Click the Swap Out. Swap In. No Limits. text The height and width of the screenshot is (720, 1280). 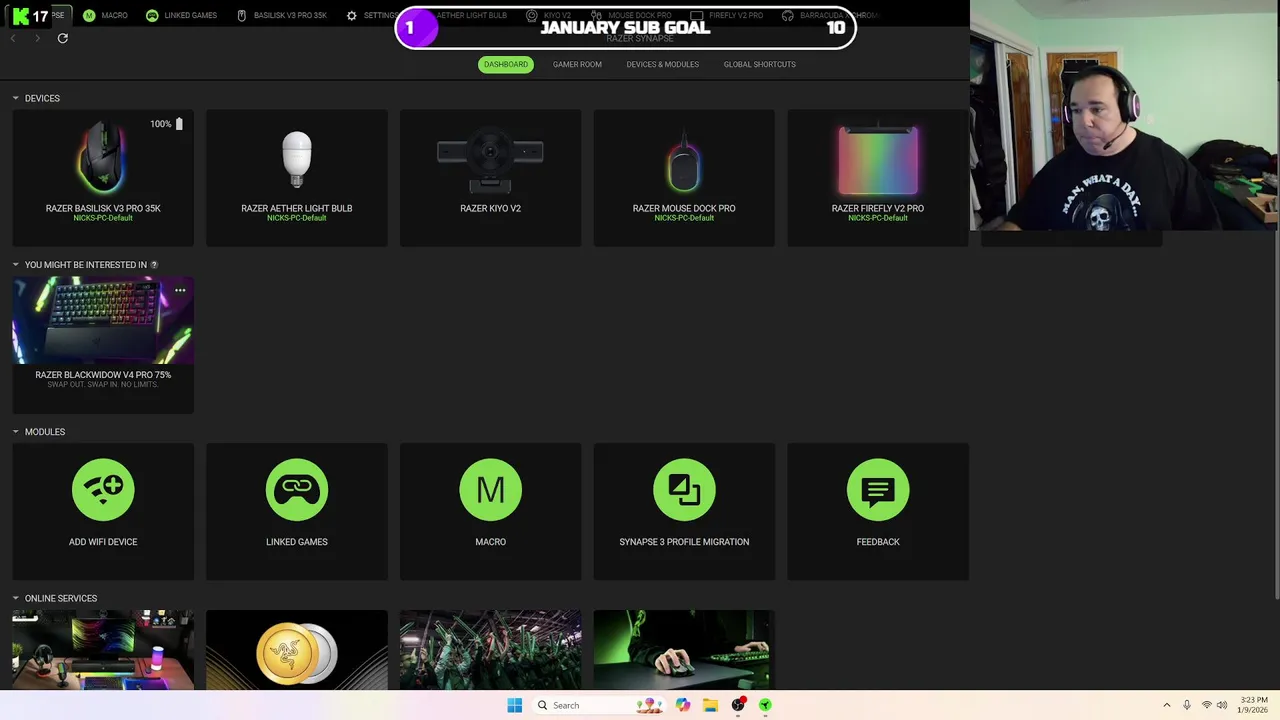pyautogui.click(x=103, y=384)
